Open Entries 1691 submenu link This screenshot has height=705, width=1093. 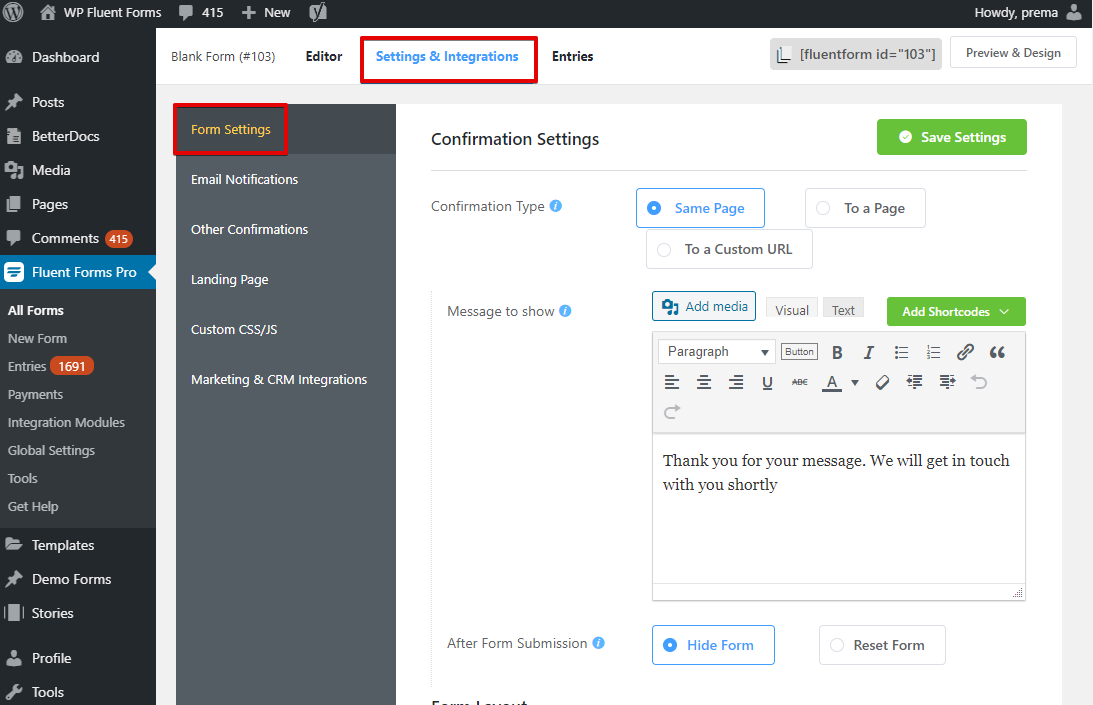(50, 366)
